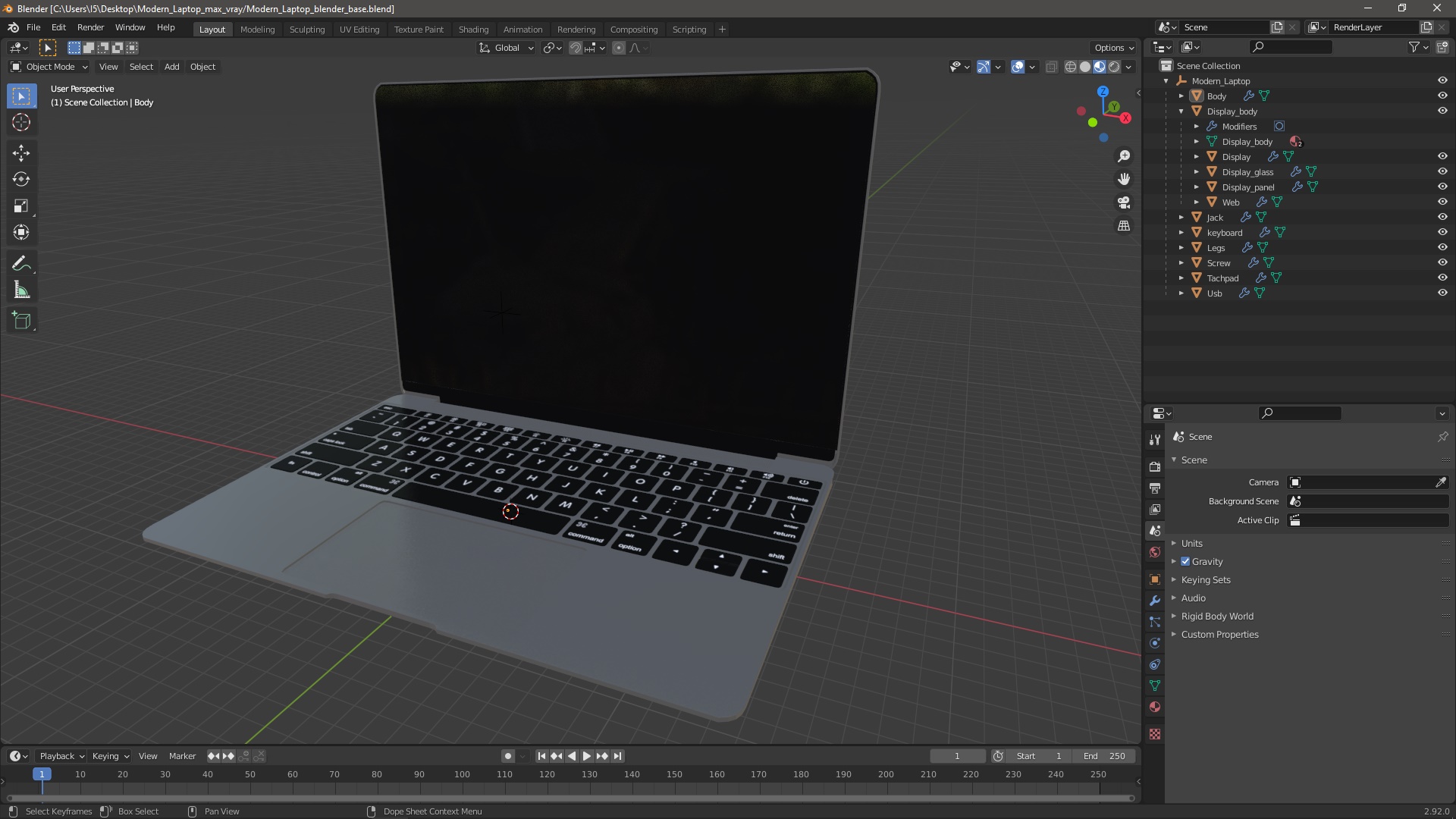1456x819 pixels.
Task: Open the Options dropdown
Action: point(1114,48)
